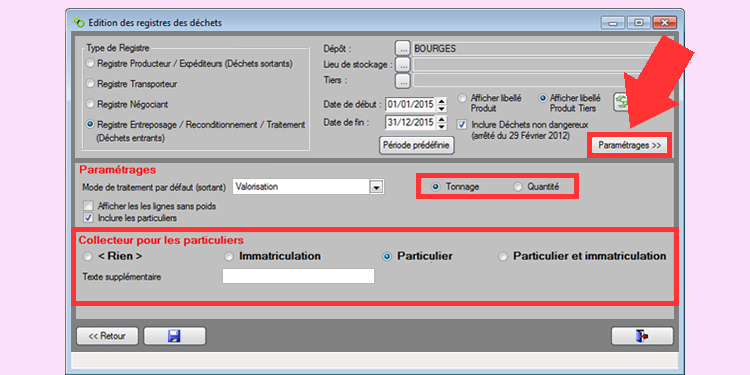750x375 pixels.
Task: Click the Valorisation combo box value
Action: coord(301,187)
